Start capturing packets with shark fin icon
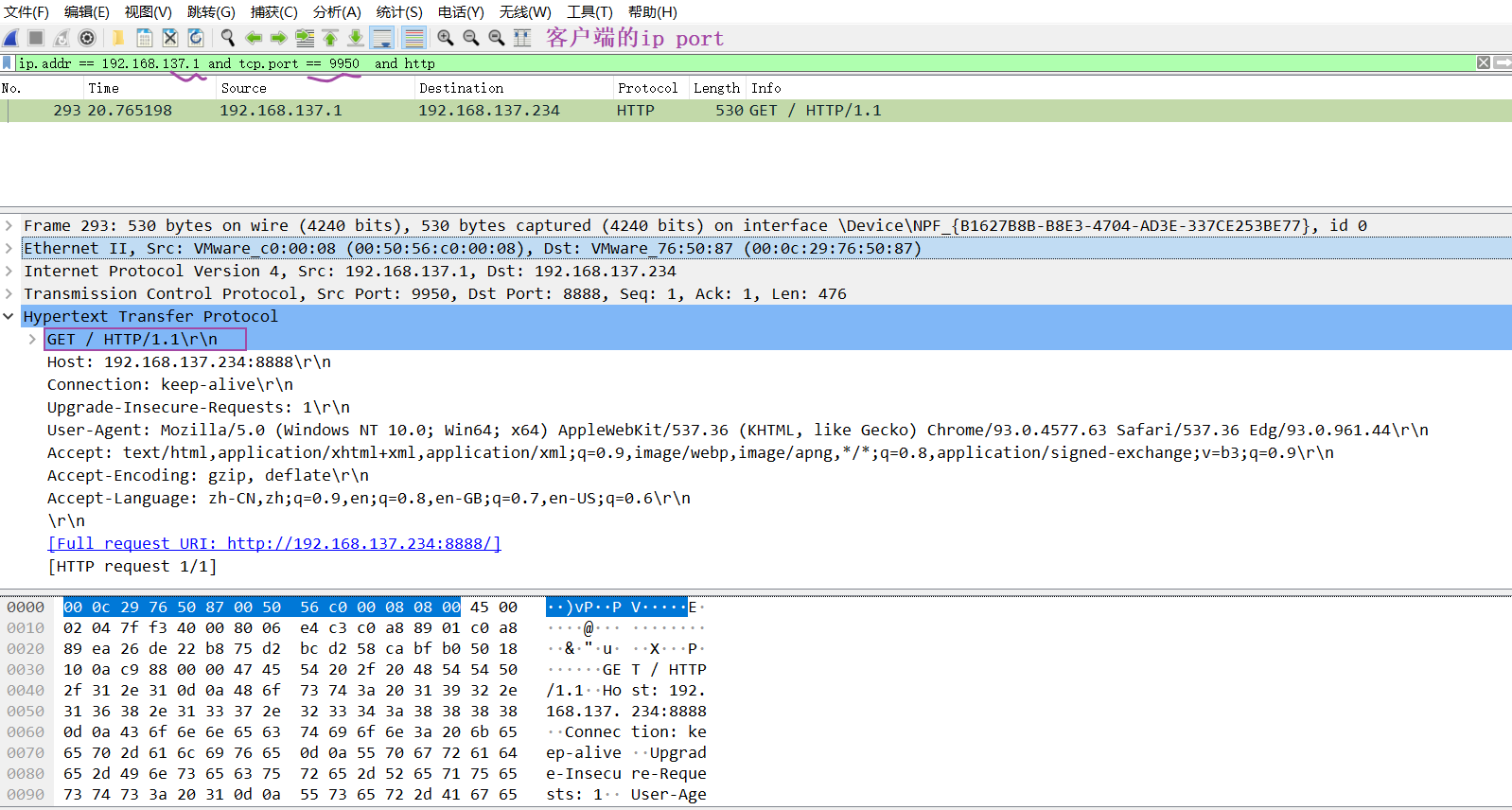The width and height of the screenshot is (1512, 810). pyautogui.click(x=11, y=38)
